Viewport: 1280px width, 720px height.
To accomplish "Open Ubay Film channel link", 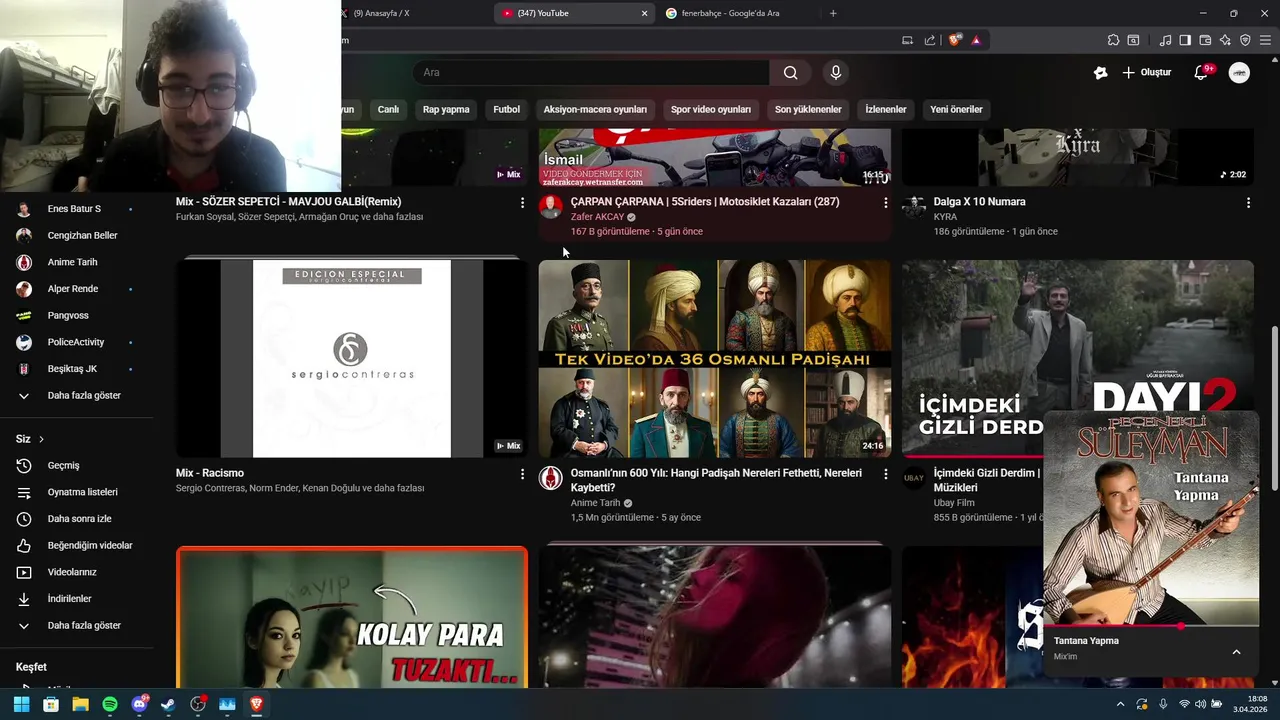I will tap(954, 503).
